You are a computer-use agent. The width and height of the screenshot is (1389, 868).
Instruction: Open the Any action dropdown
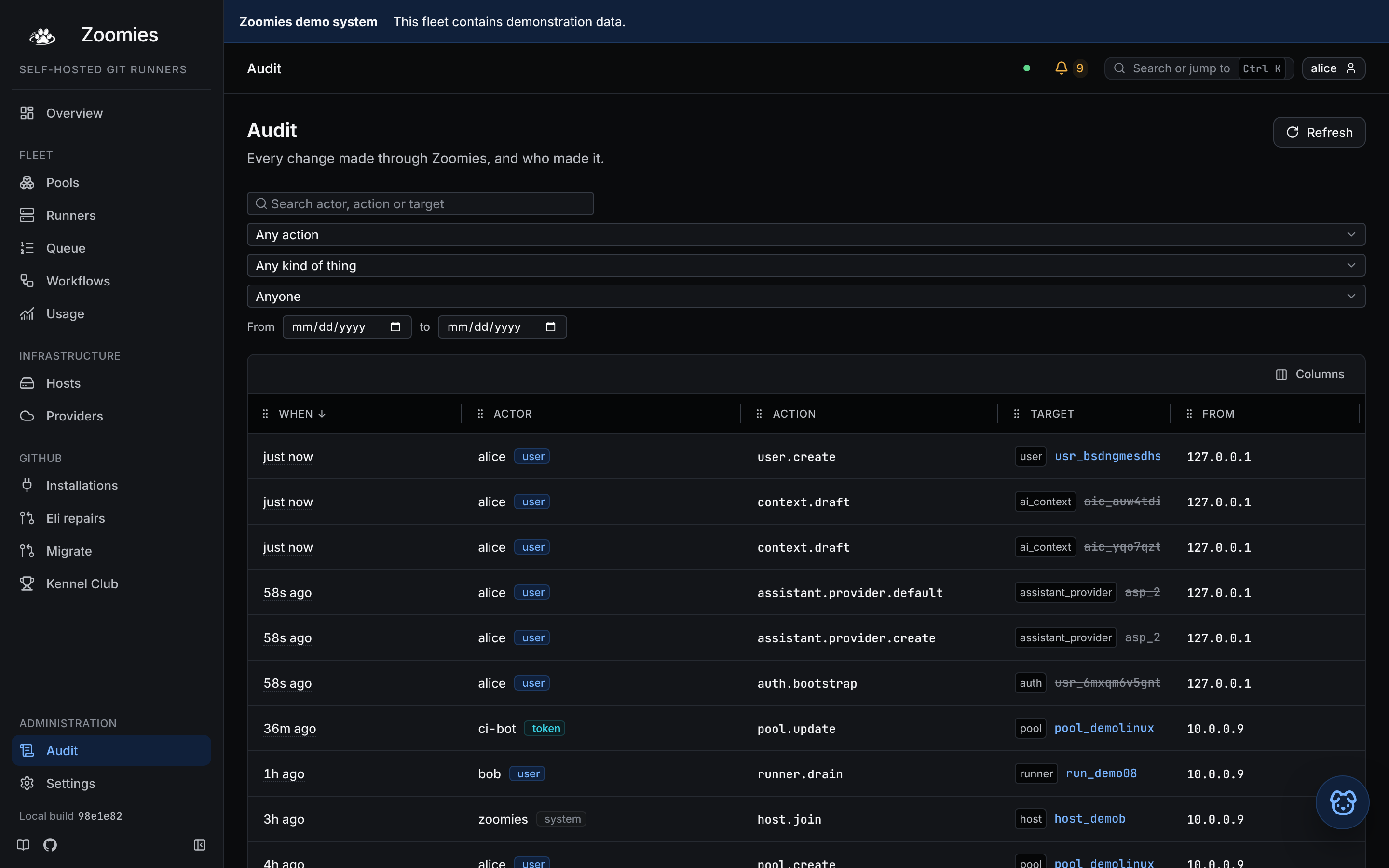pos(806,234)
